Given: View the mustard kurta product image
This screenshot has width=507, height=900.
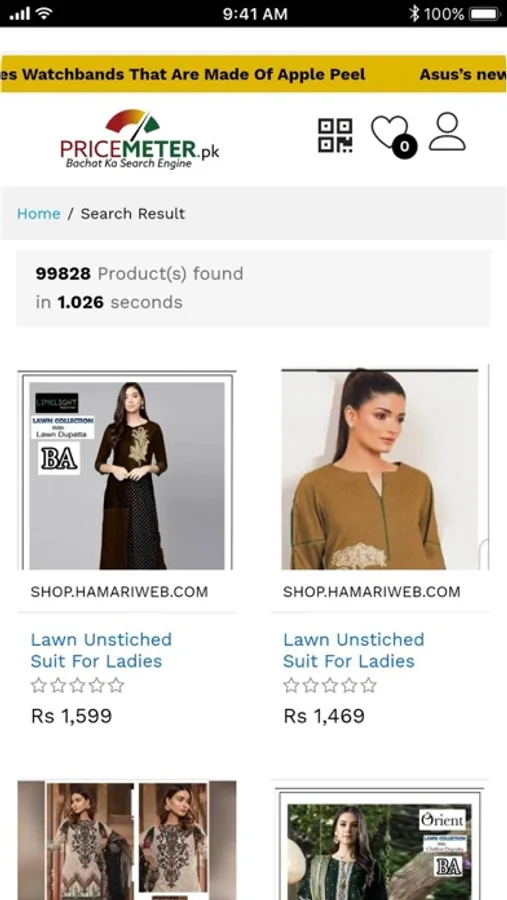Looking at the screenshot, I should pyautogui.click(x=380, y=469).
